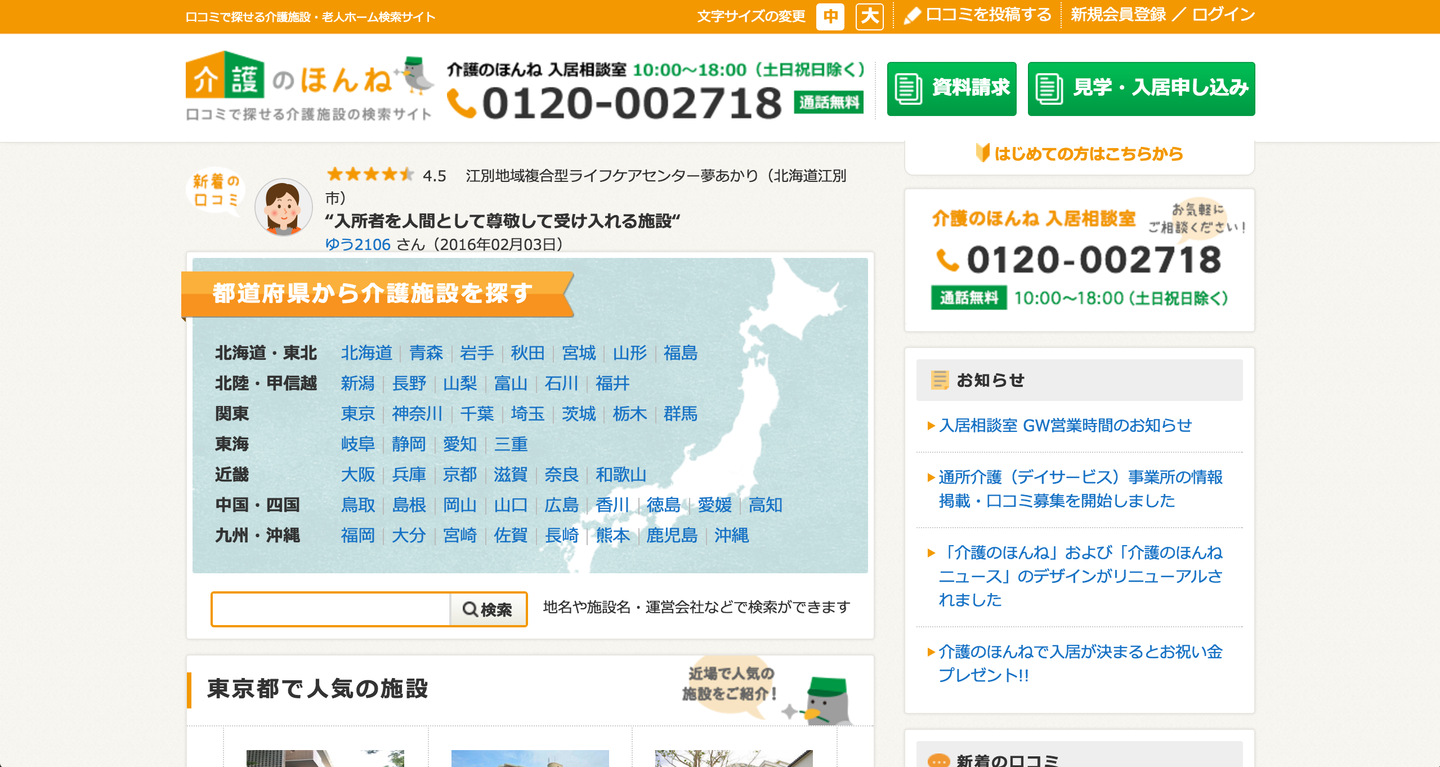This screenshot has height=767, width=1440.
Task: Click the pencil icon beside 口コミを投稿する
Action: tap(912, 16)
